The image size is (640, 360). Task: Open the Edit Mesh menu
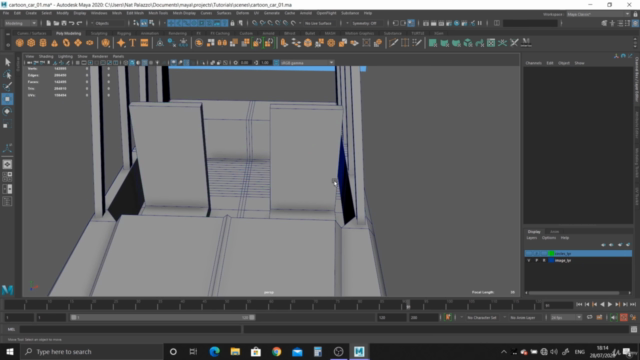pyautogui.click(x=135, y=13)
